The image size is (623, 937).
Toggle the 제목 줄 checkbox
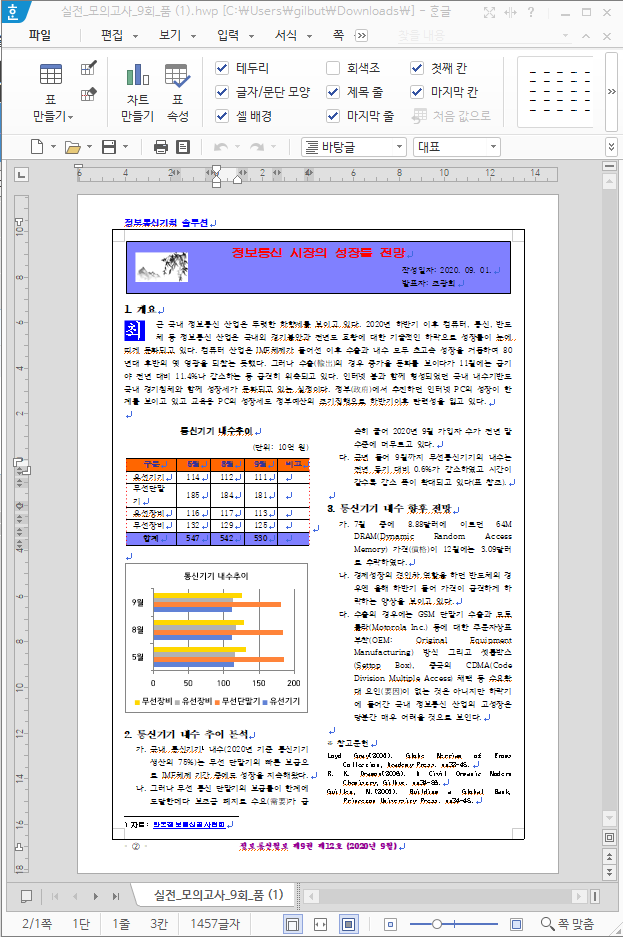[333, 92]
